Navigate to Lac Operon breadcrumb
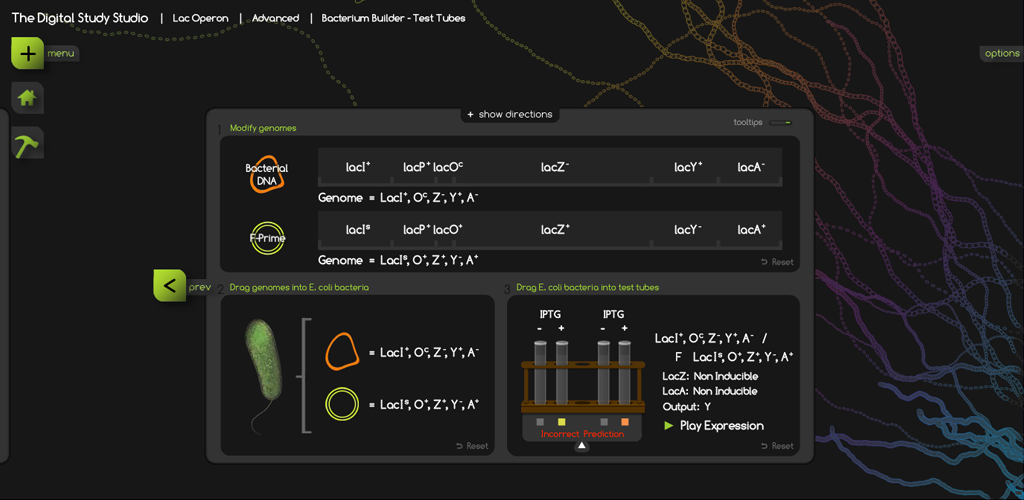The height and width of the screenshot is (500, 1024). point(200,18)
